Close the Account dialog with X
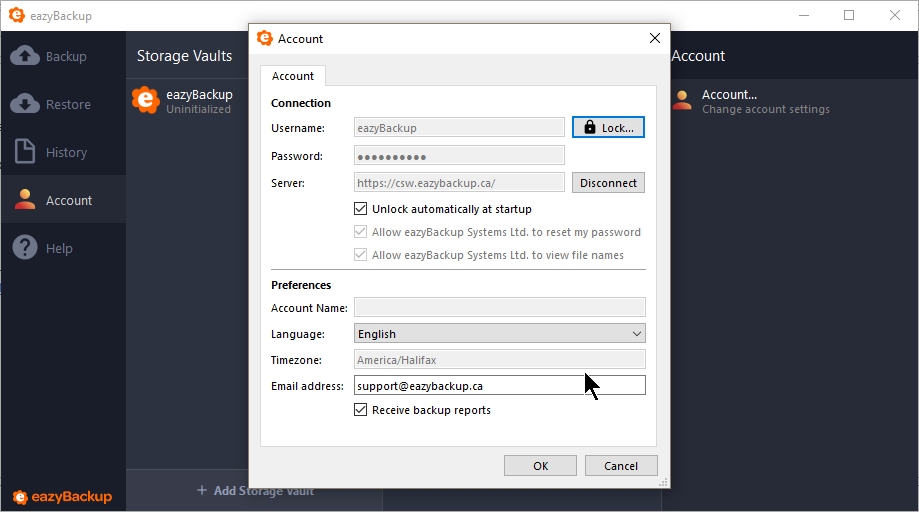 655,38
